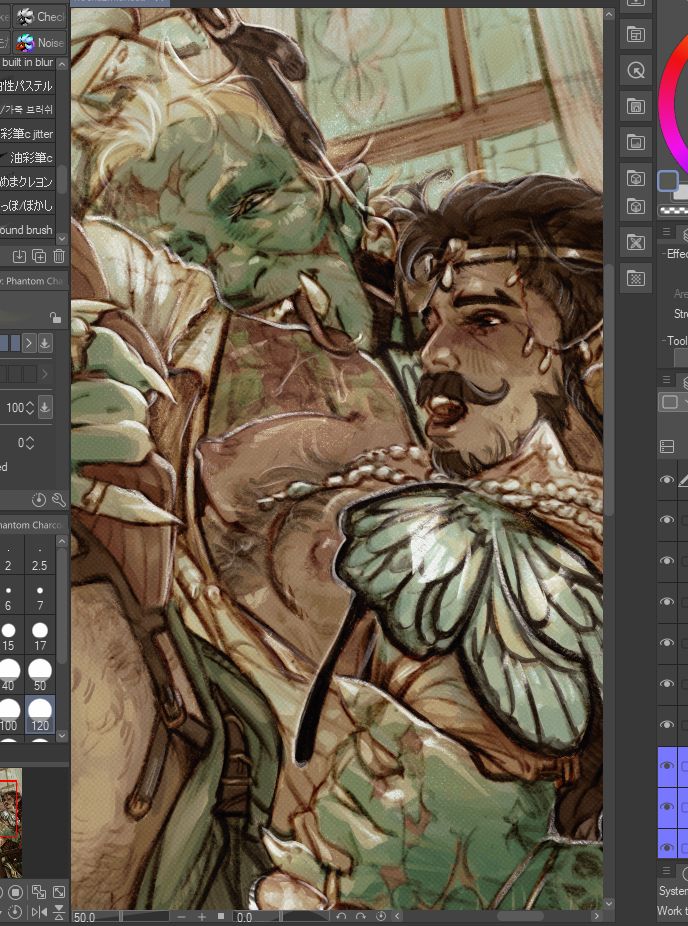Choose the '가족 브러쉬' brush
This screenshot has height=926, width=688.
[27, 110]
